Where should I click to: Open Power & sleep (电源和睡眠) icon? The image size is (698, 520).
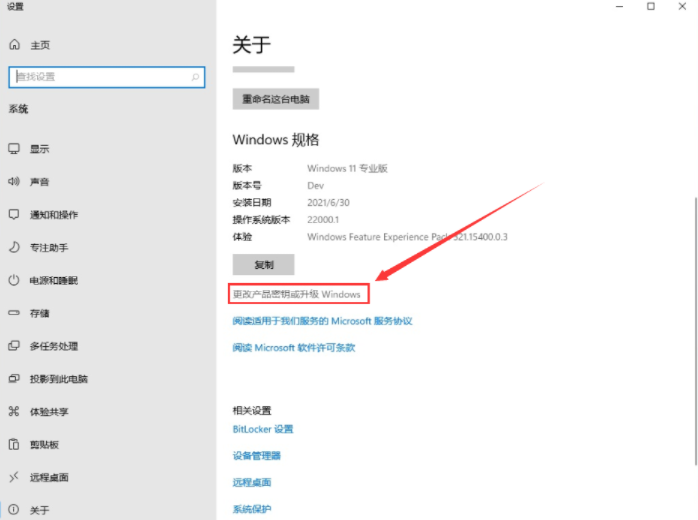click(14, 280)
